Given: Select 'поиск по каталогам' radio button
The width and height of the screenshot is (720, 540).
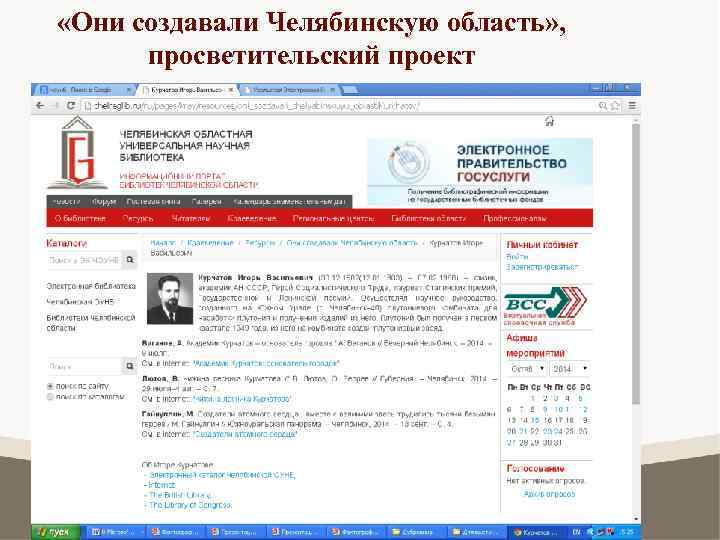Looking at the screenshot, I should 50,397.
